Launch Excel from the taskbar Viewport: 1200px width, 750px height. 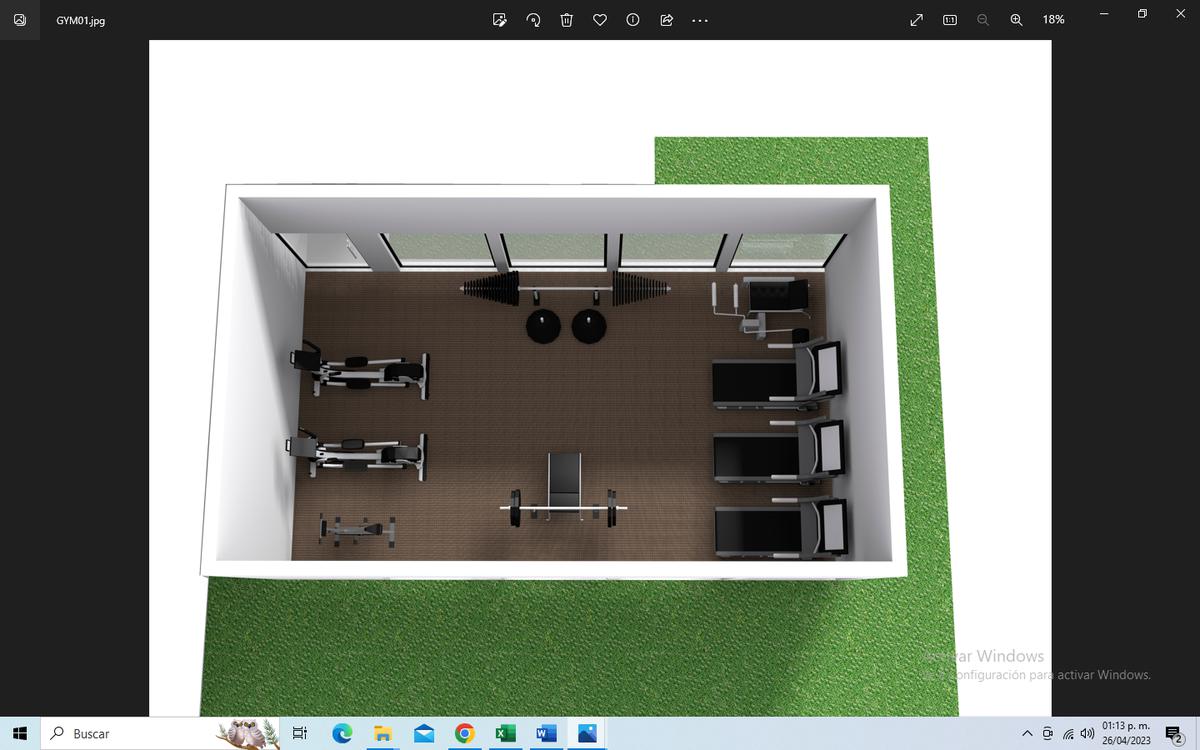[x=505, y=734]
